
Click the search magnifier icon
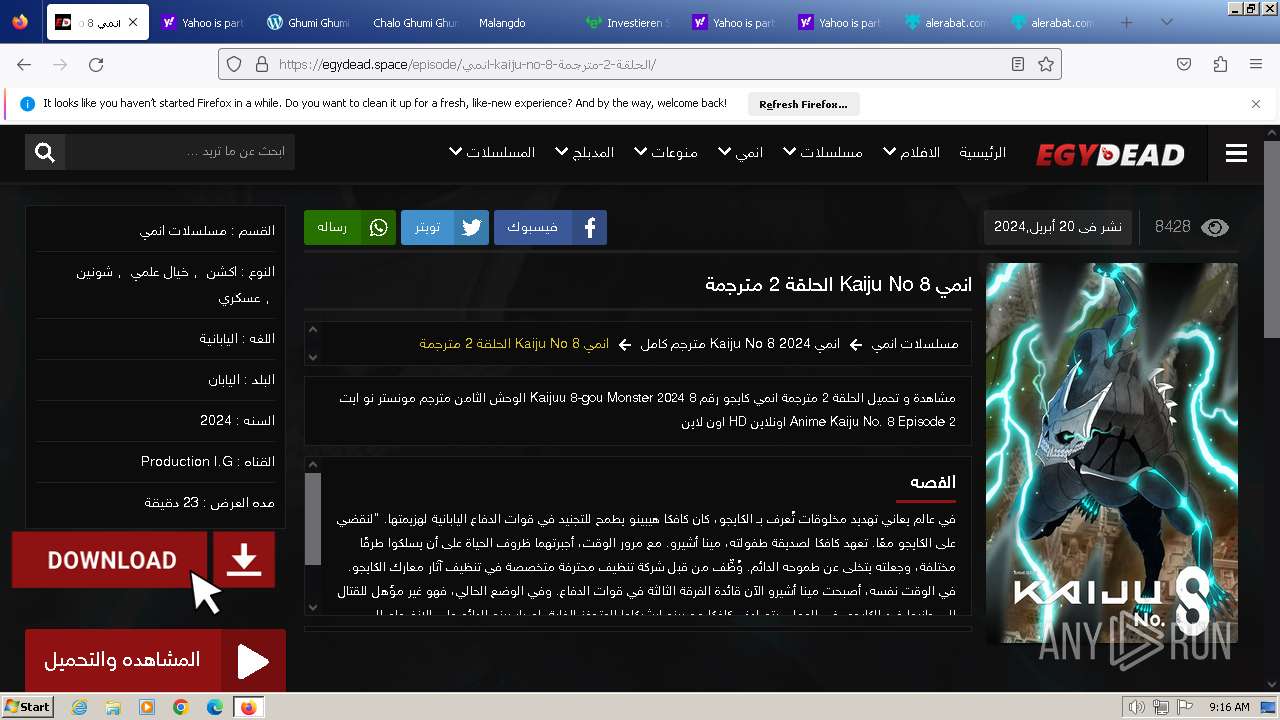[45, 152]
